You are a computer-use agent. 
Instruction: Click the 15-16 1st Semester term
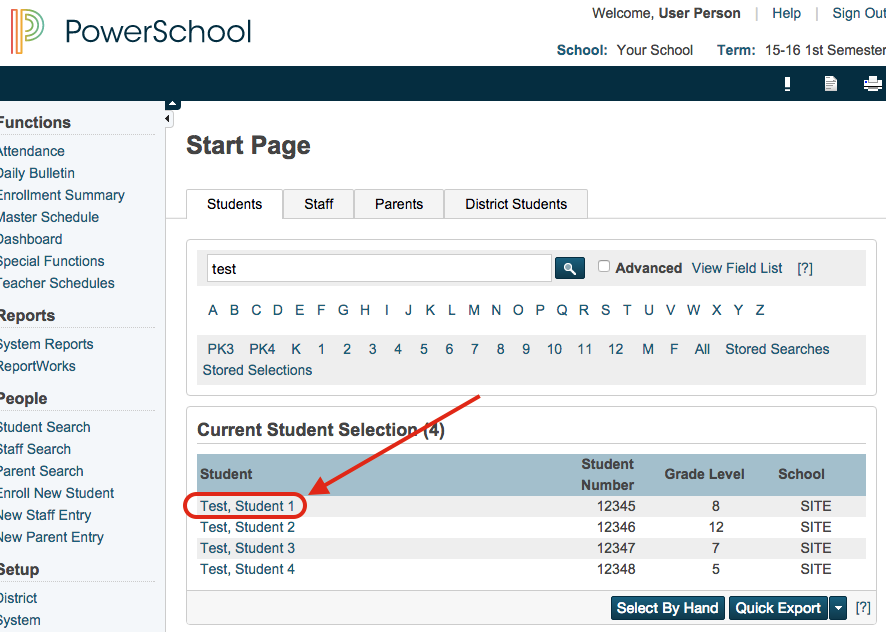tap(825, 50)
